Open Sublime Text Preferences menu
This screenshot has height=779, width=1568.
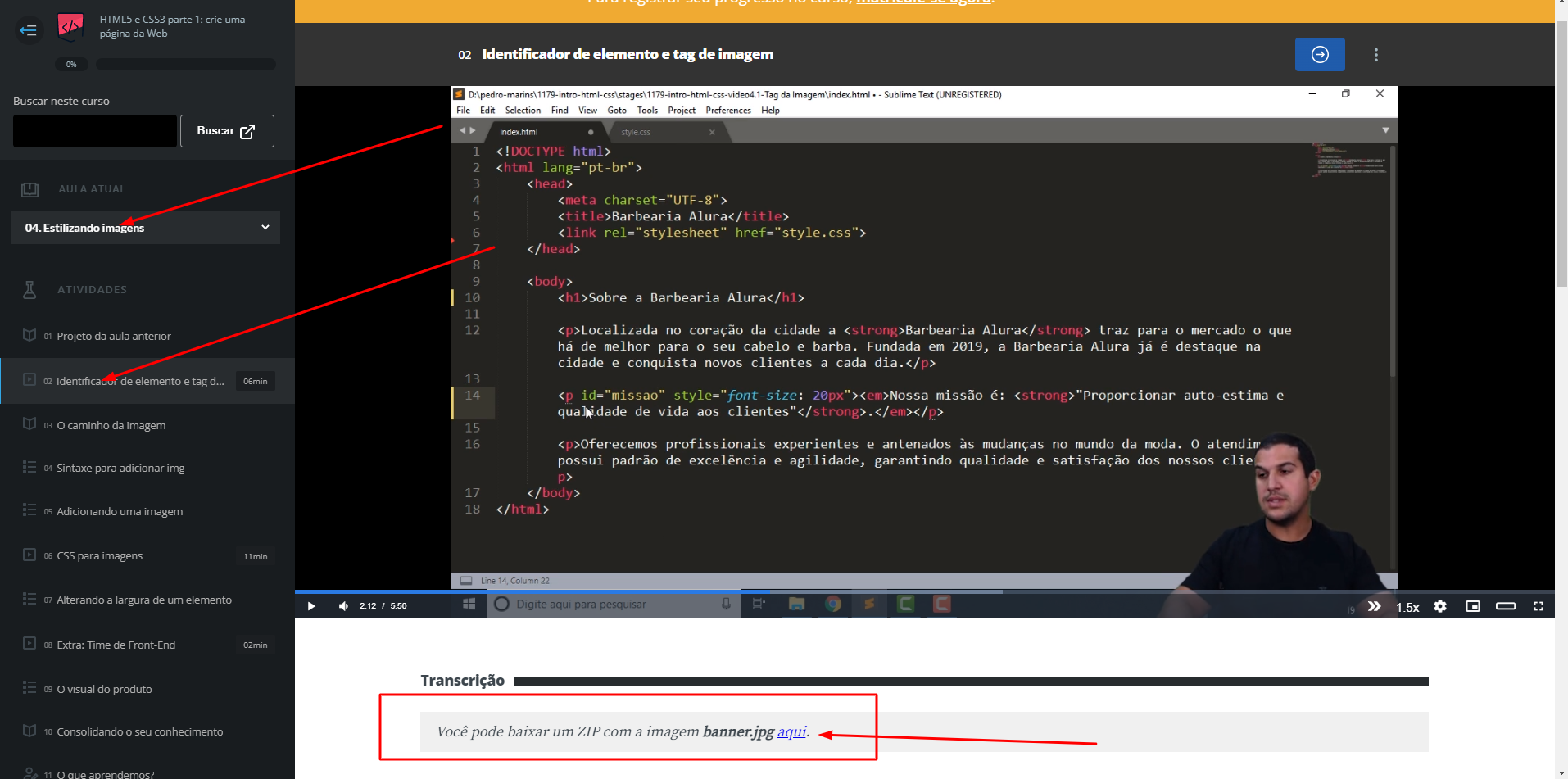[x=728, y=111]
